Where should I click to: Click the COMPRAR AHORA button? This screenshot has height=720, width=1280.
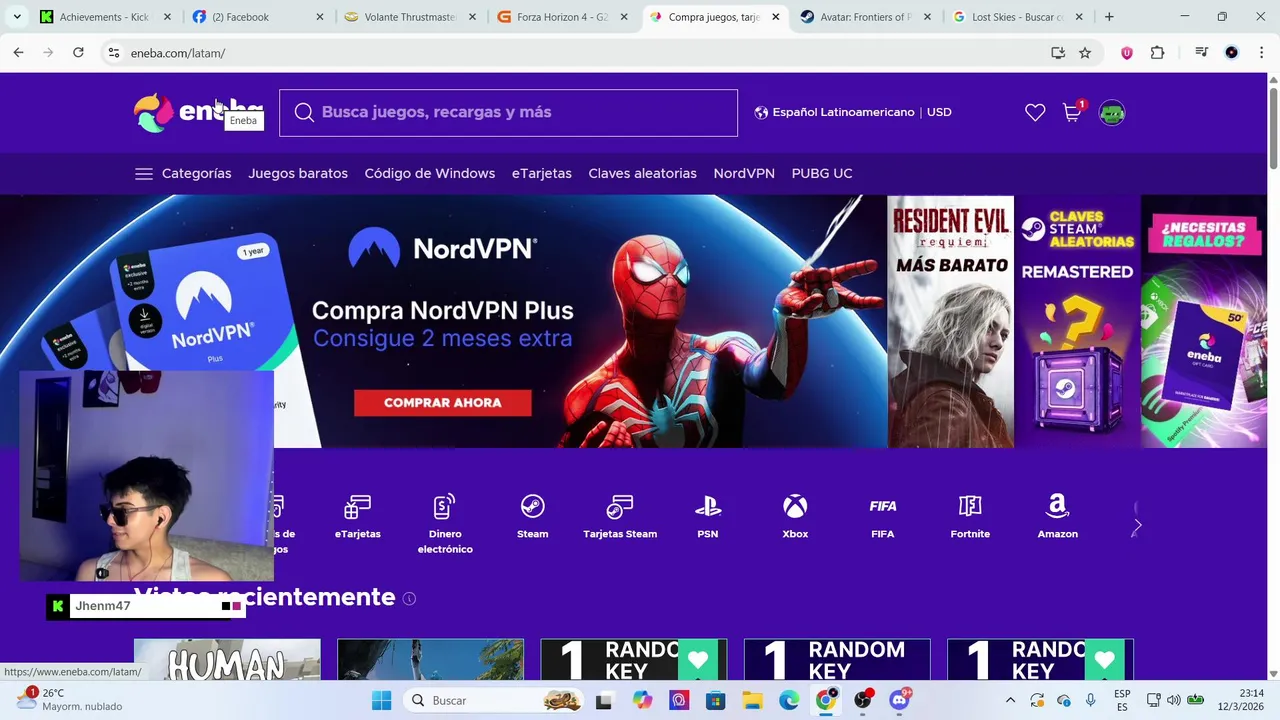[x=442, y=403]
